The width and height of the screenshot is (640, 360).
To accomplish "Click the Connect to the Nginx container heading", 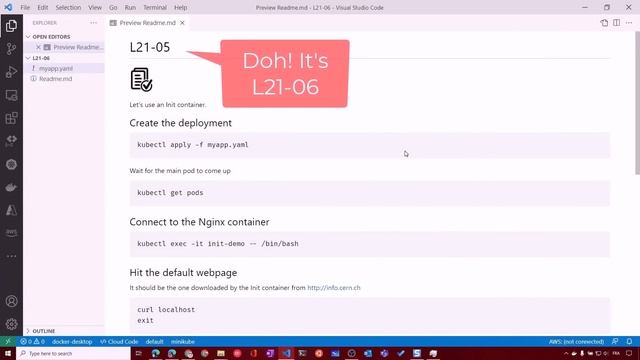I will pyautogui.click(x=199, y=222).
